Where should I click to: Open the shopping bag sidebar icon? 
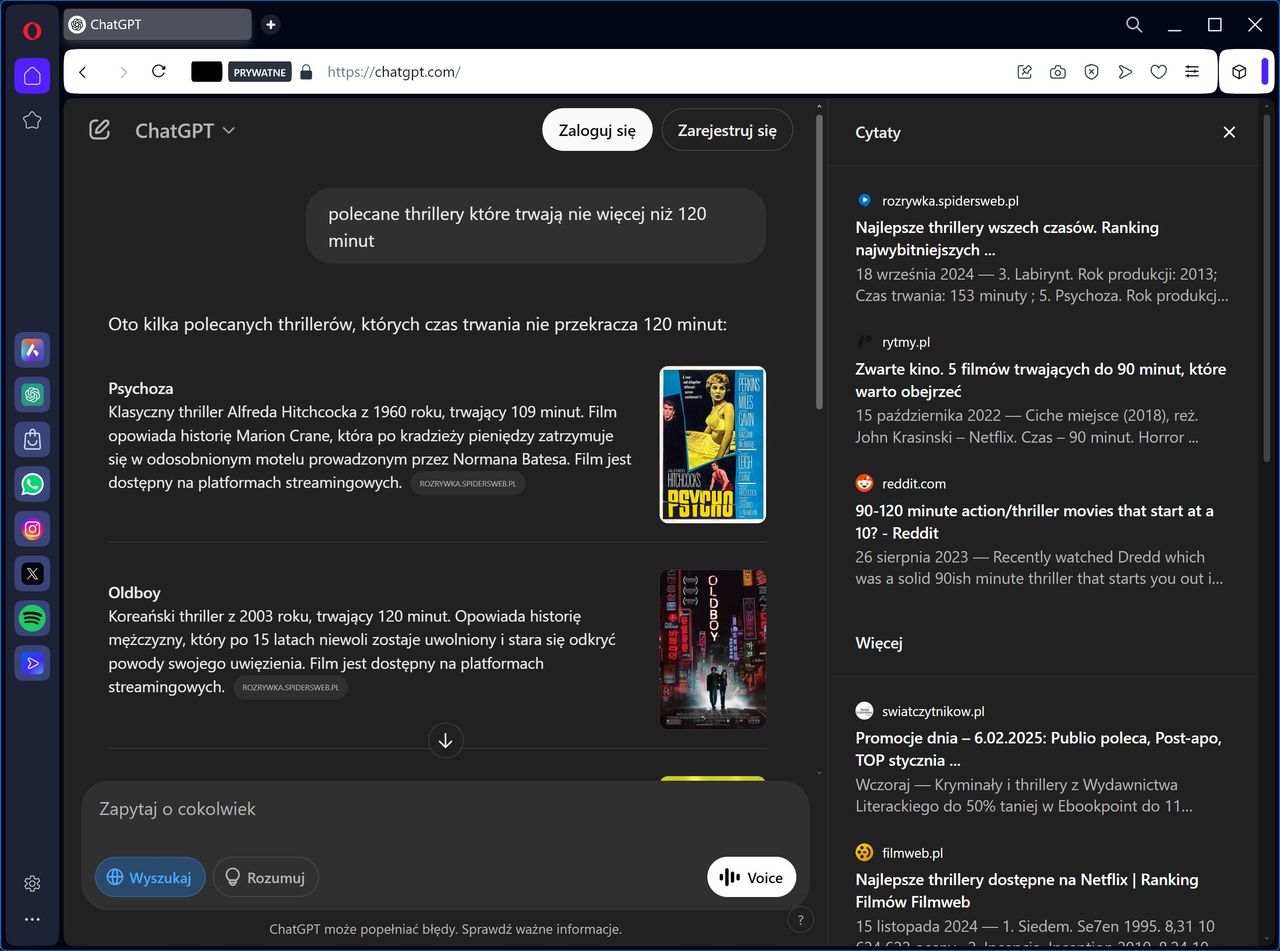point(32,440)
